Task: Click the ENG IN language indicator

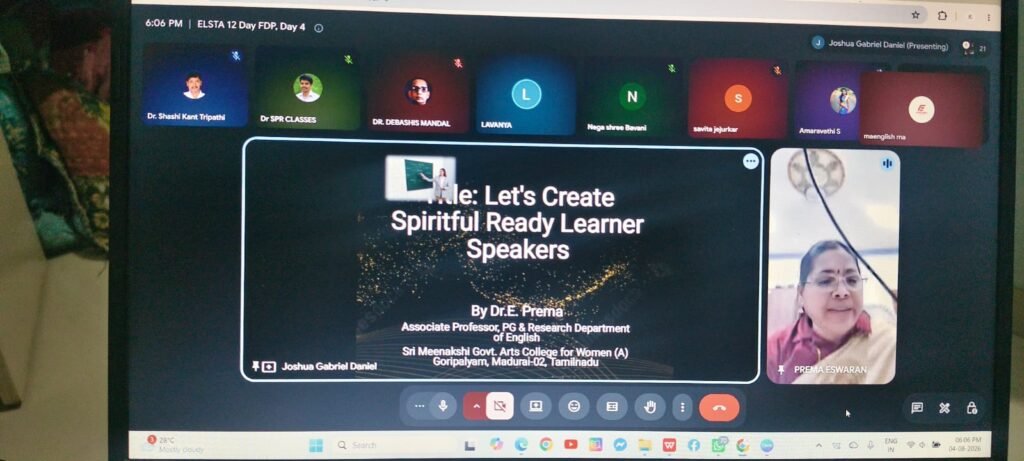Action: tap(891, 445)
